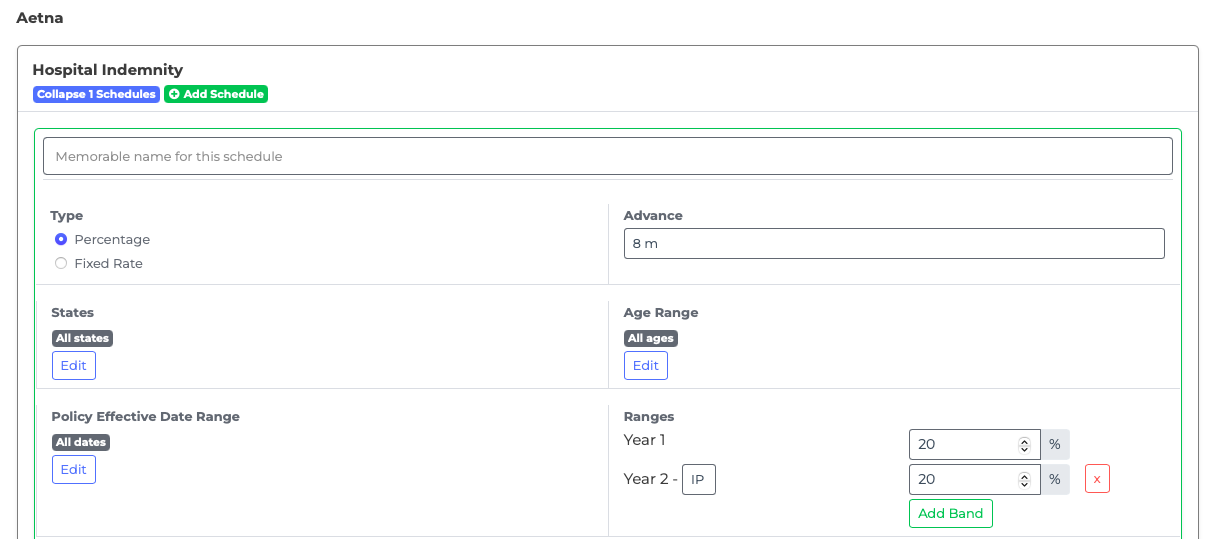Screen dimensions: 1208x539
Task: Click the schedule memorable name field
Action: (607, 156)
